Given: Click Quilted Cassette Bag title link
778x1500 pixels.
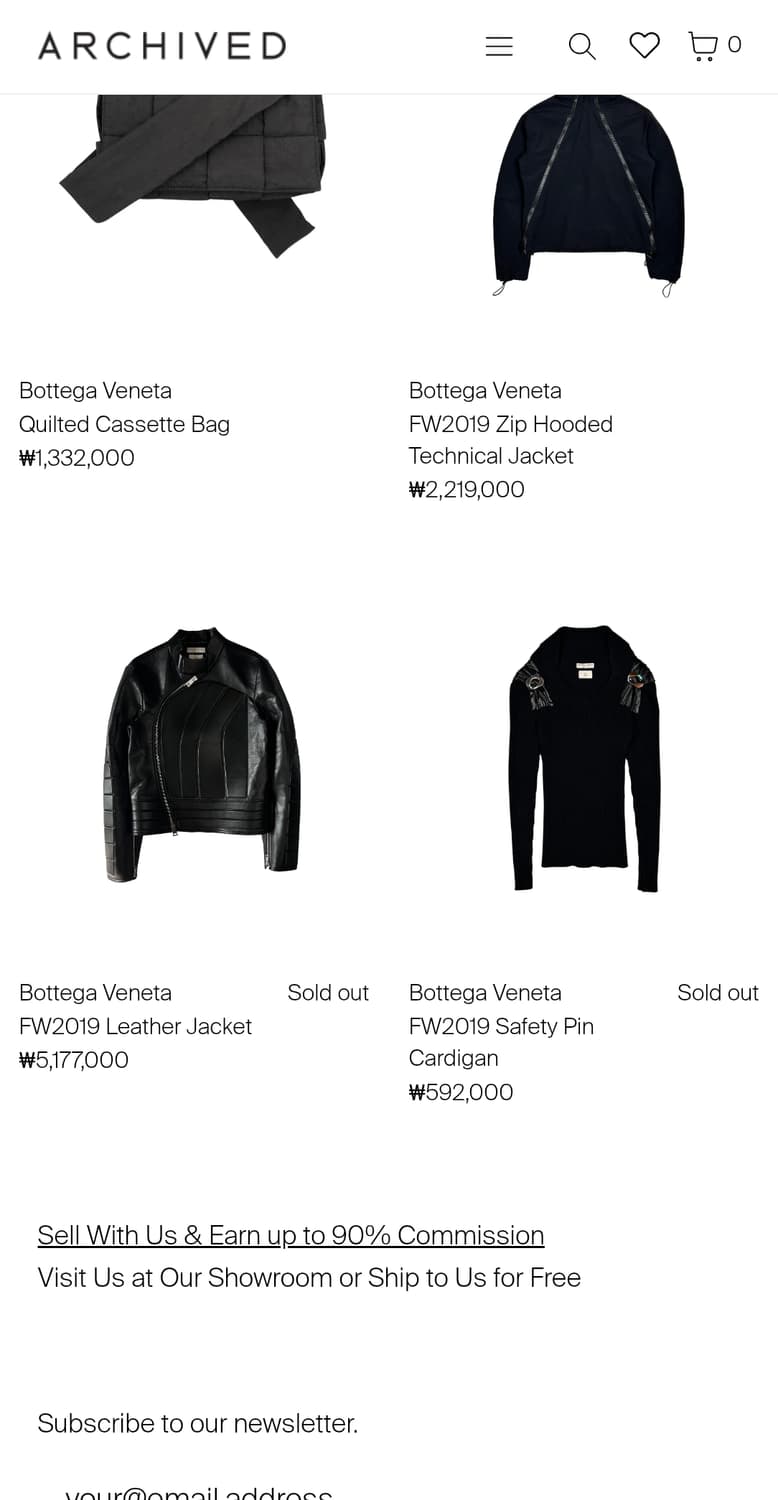Looking at the screenshot, I should pyautogui.click(x=124, y=424).
